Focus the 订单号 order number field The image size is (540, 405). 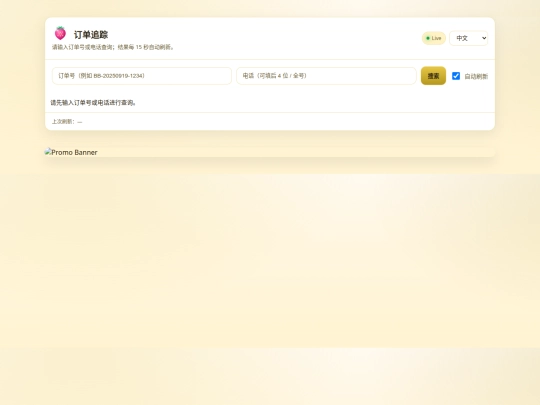coord(142,76)
